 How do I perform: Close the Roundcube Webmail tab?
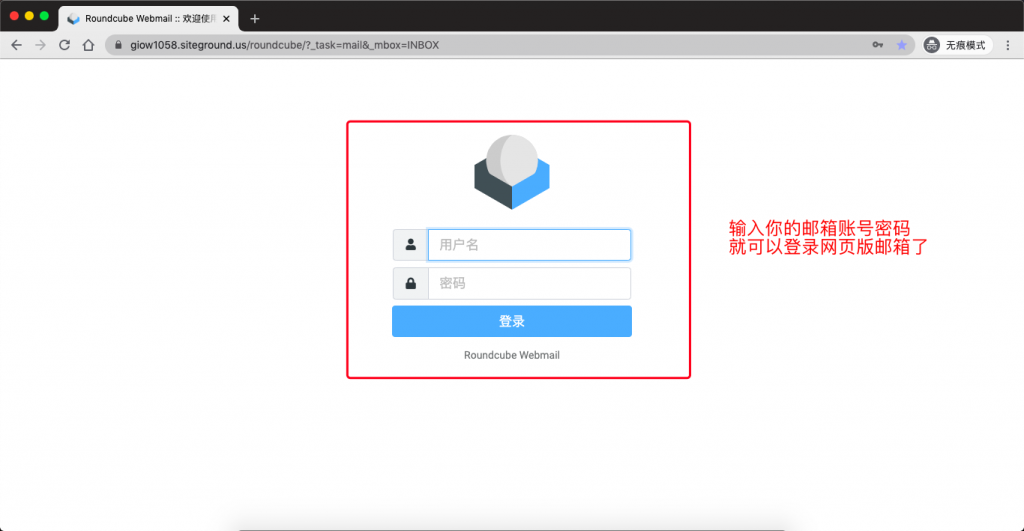(x=226, y=19)
